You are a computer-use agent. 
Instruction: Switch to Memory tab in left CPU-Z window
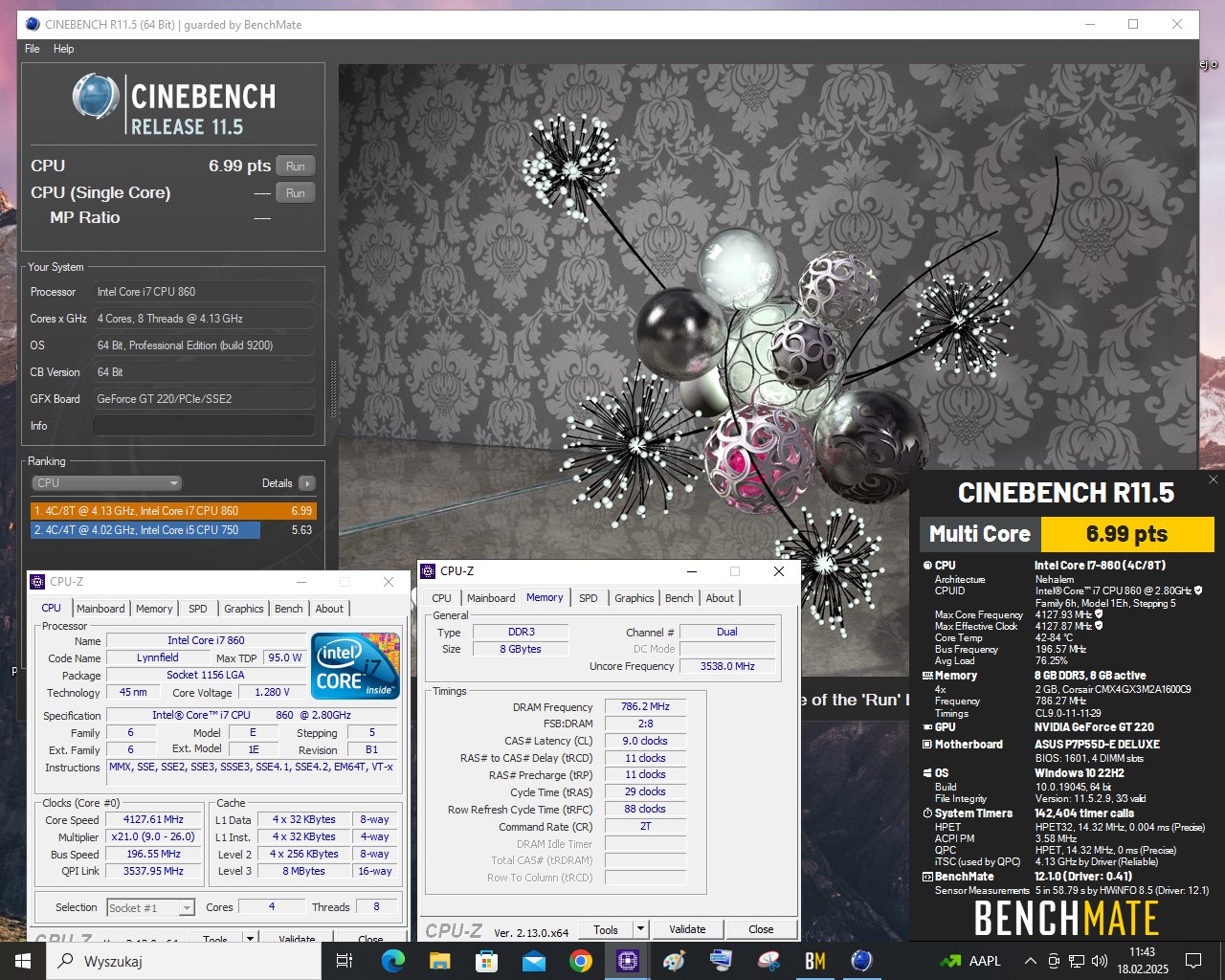pos(154,609)
